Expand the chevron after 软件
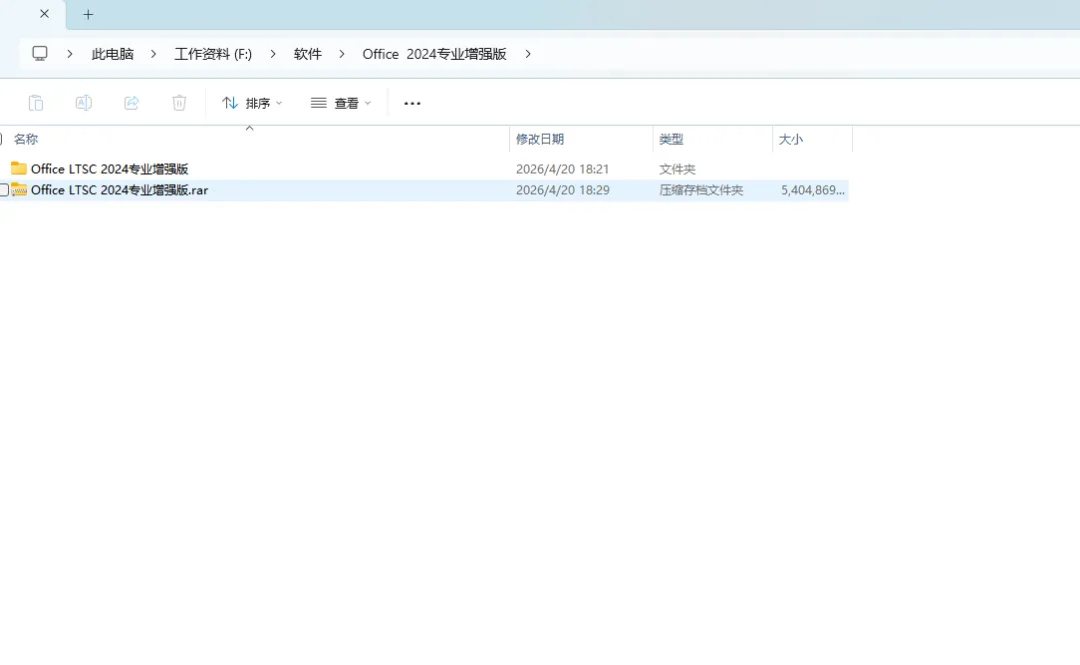Image resolution: width=1080 pixels, height=665 pixels. 342,54
